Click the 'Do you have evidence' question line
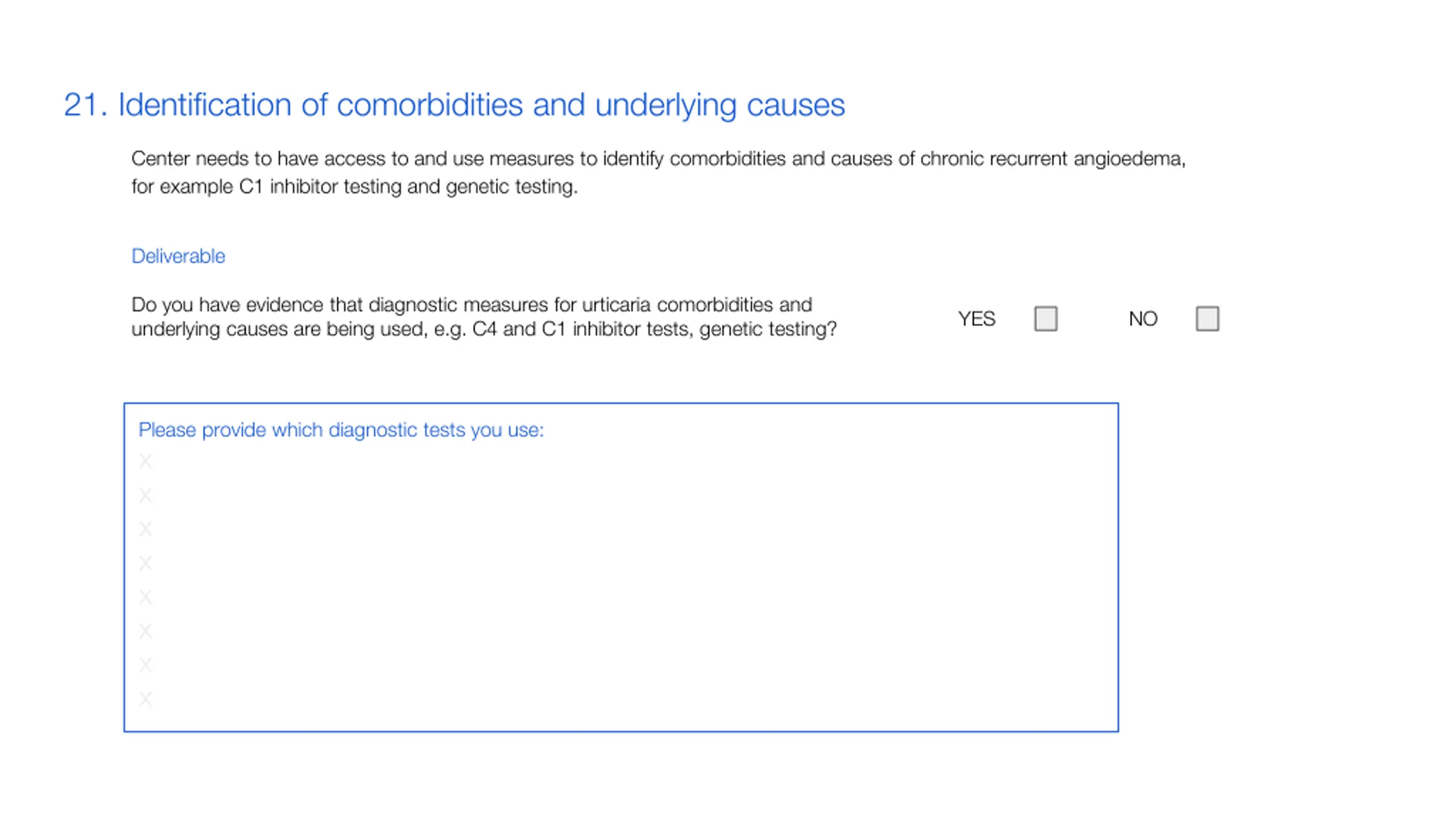This screenshot has width=1456, height=819. coord(471,305)
